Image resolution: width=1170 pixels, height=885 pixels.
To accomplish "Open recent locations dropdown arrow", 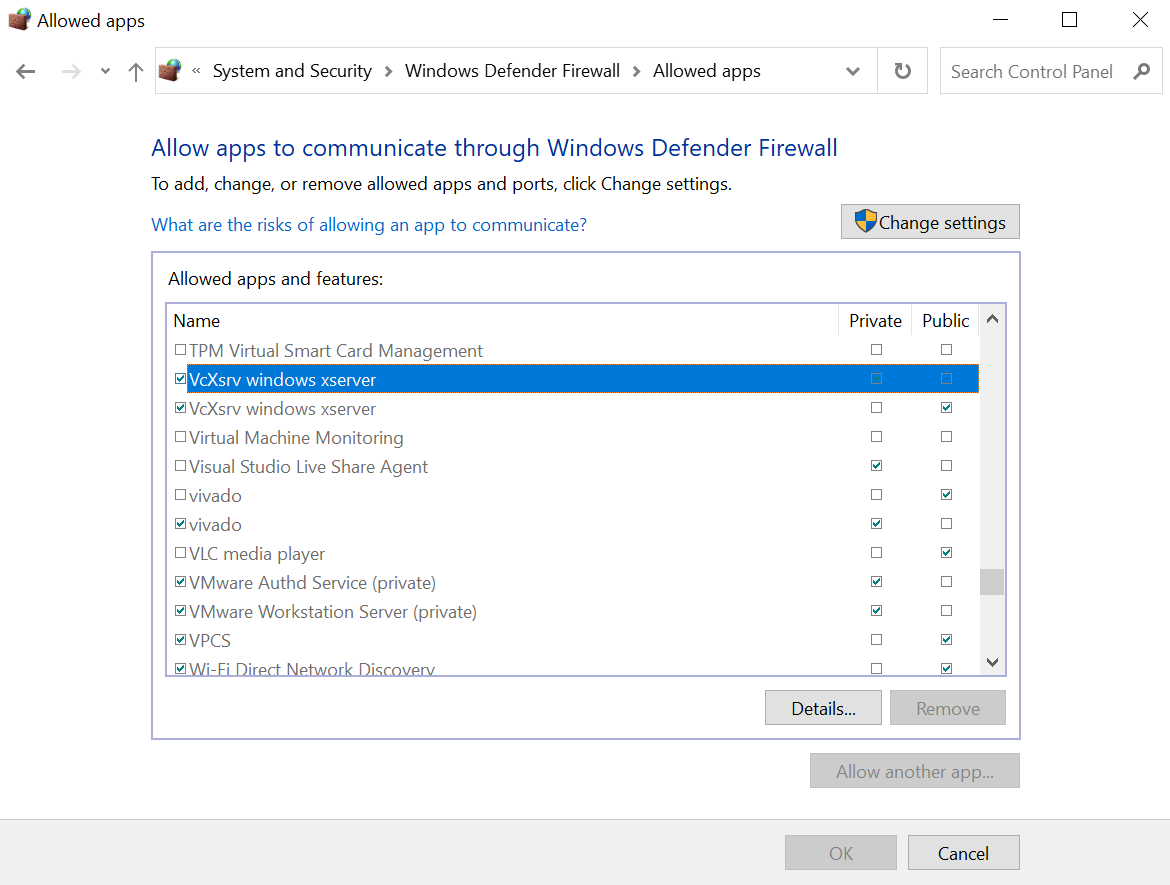I will [x=105, y=72].
